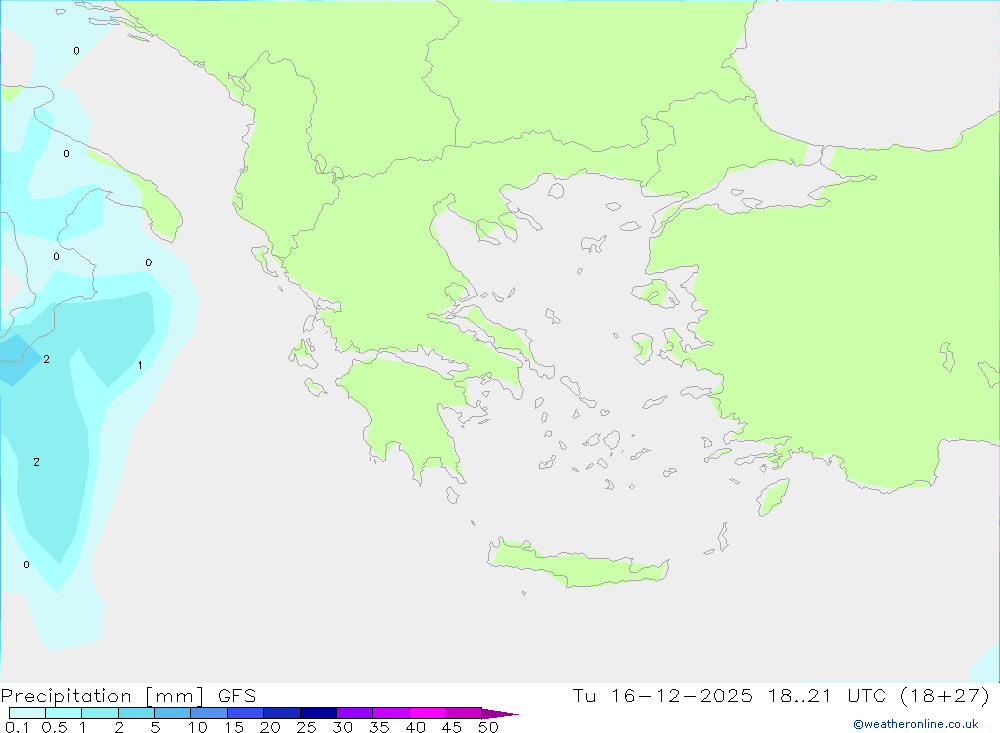This screenshot has width=1000, height=733.
Task: Click the 1–2 mm legend swatch
Action: pyautogui.click(x=99, y=713)
